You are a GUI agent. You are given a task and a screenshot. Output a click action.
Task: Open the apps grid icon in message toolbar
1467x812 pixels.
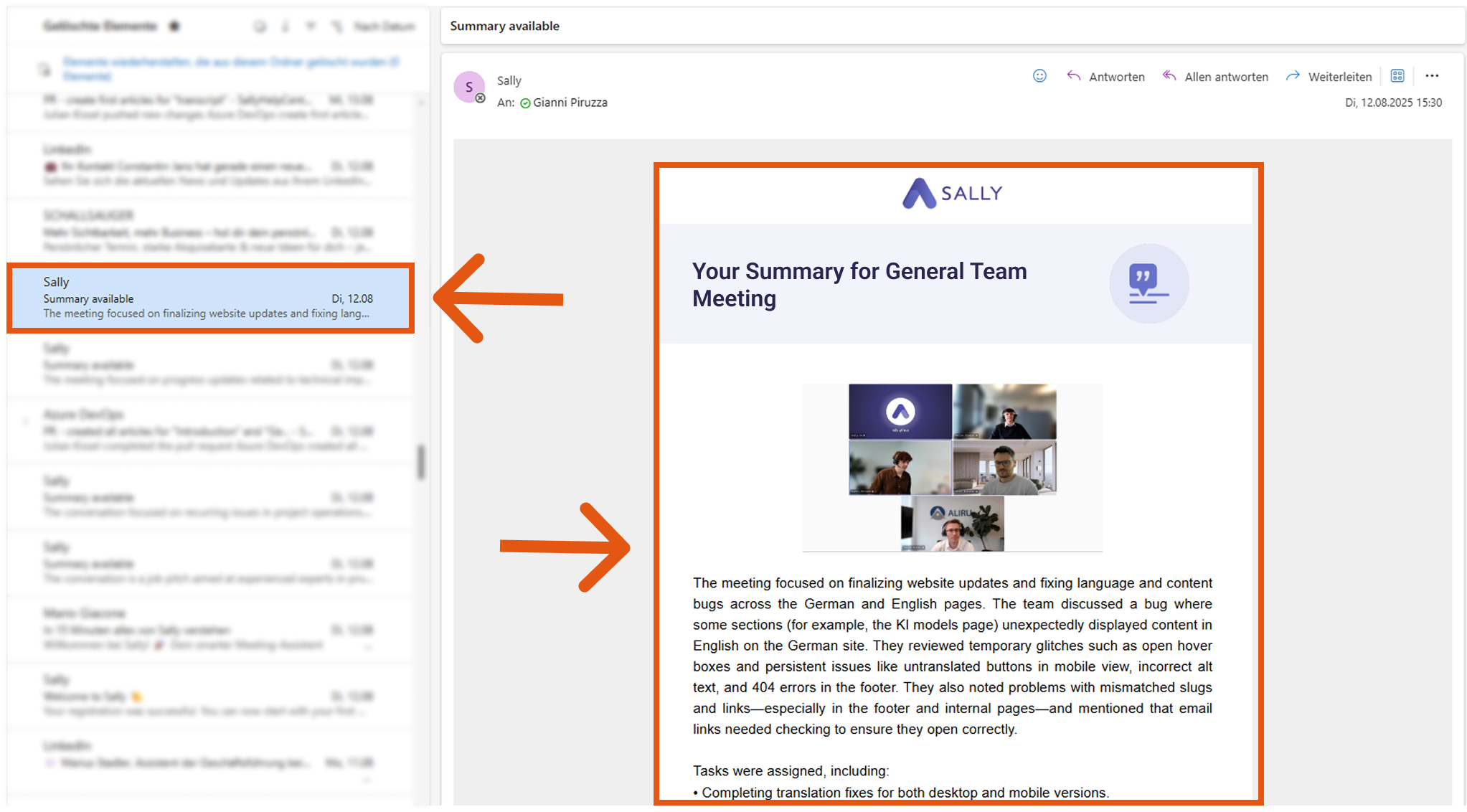(1397, 76)
